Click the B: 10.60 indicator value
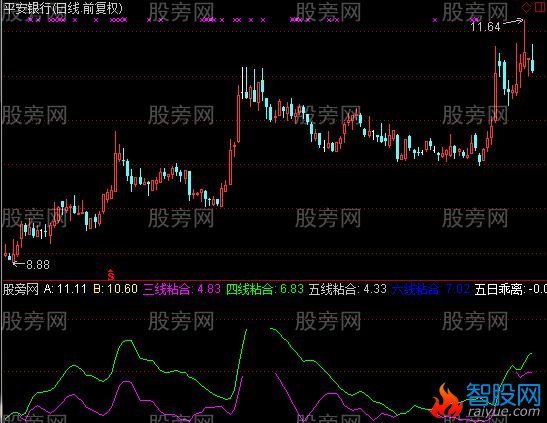The height and width of the screenshot is (423, 547). click(x=115, y=289)
